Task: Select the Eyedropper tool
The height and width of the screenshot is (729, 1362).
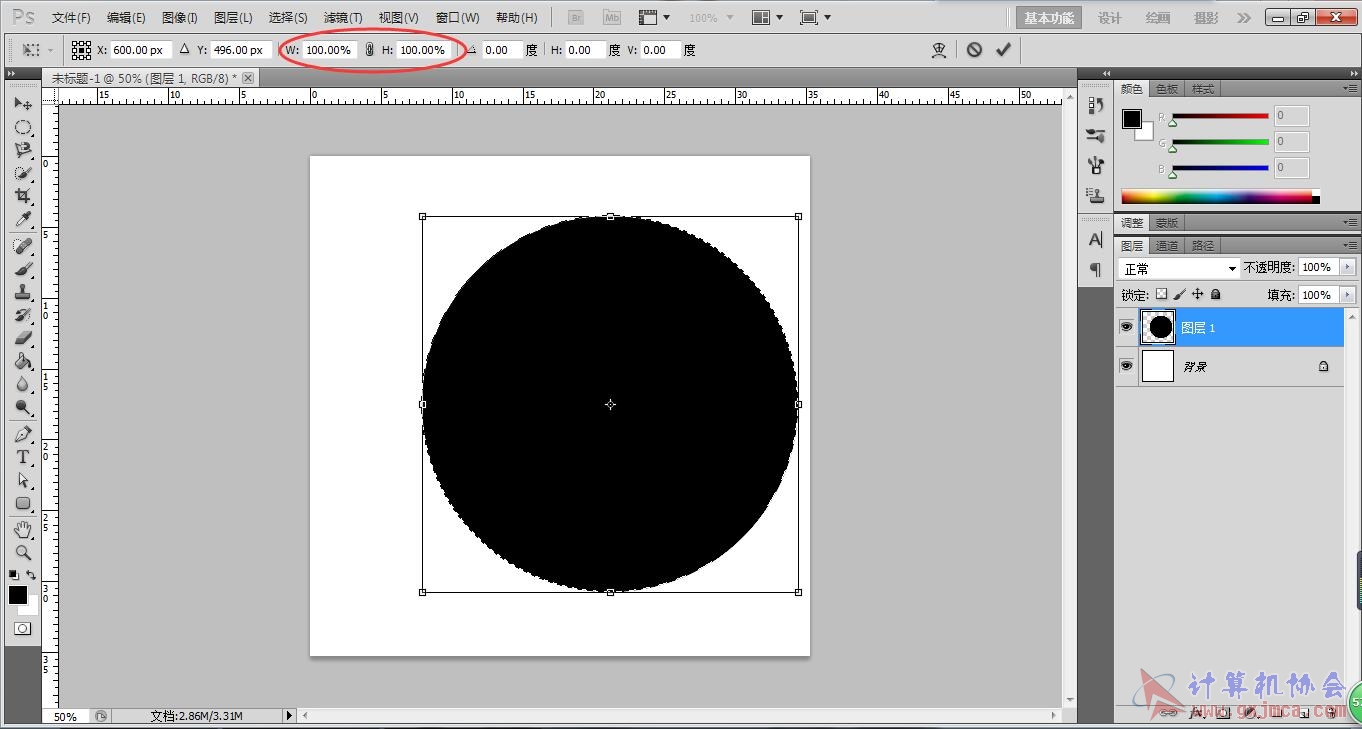Action: point(22,219)
